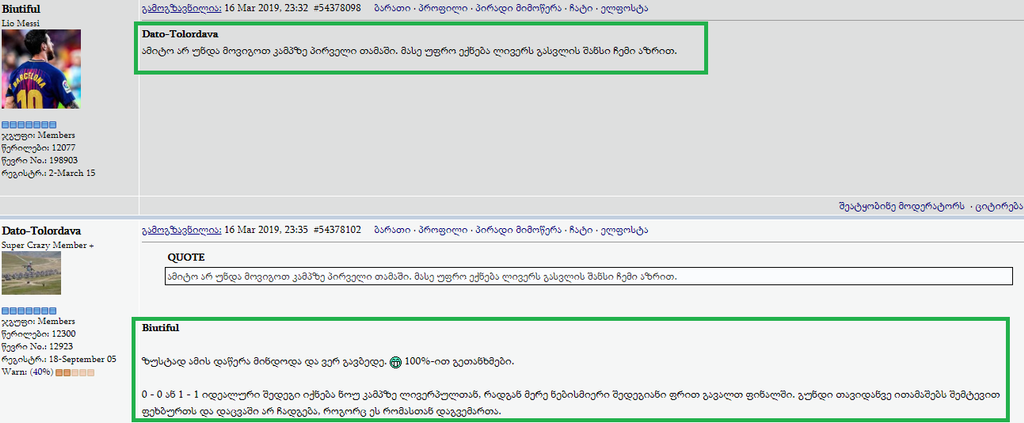This screenshot has width=1024, height=423.
Task: Click the orange warn level bar
Action: coord(75,373)
